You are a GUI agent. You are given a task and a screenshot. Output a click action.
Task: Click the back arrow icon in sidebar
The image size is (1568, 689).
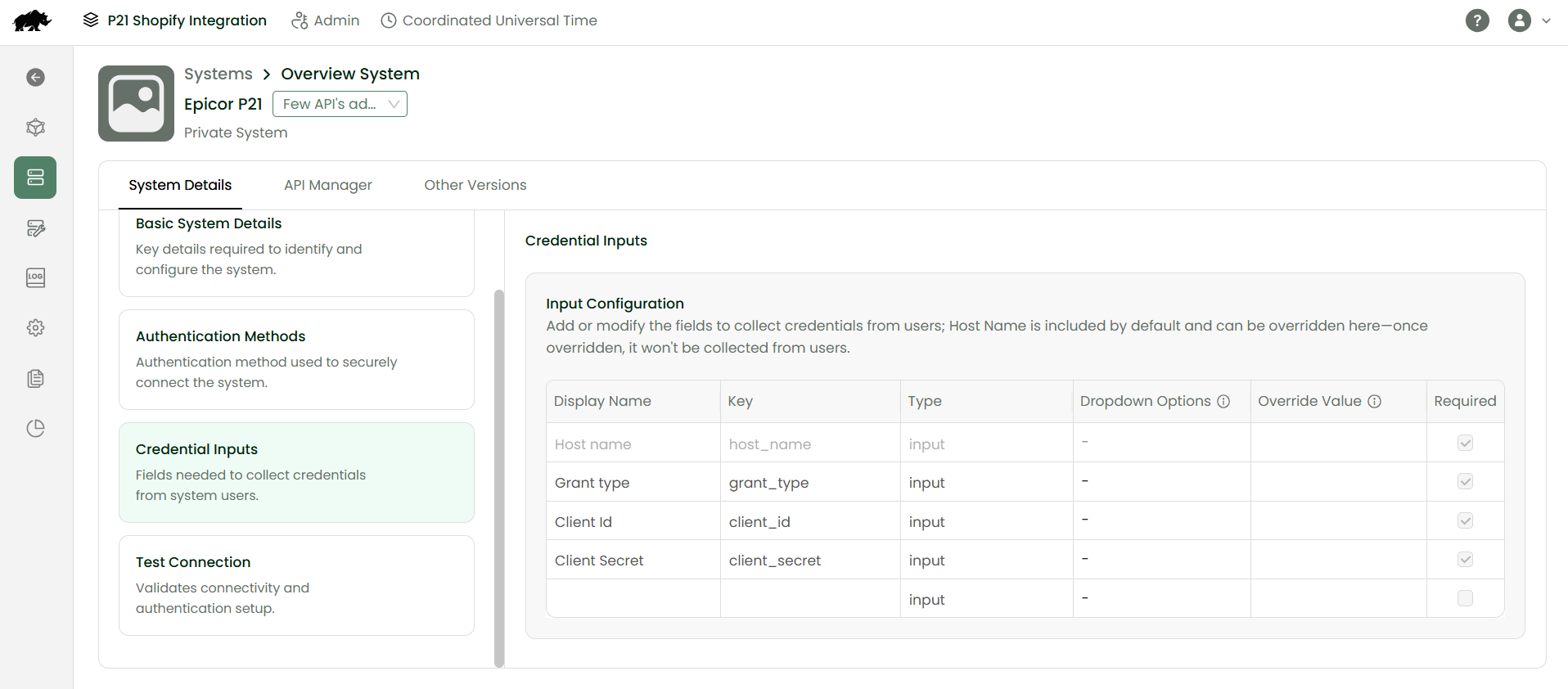[x=35, y=78]
